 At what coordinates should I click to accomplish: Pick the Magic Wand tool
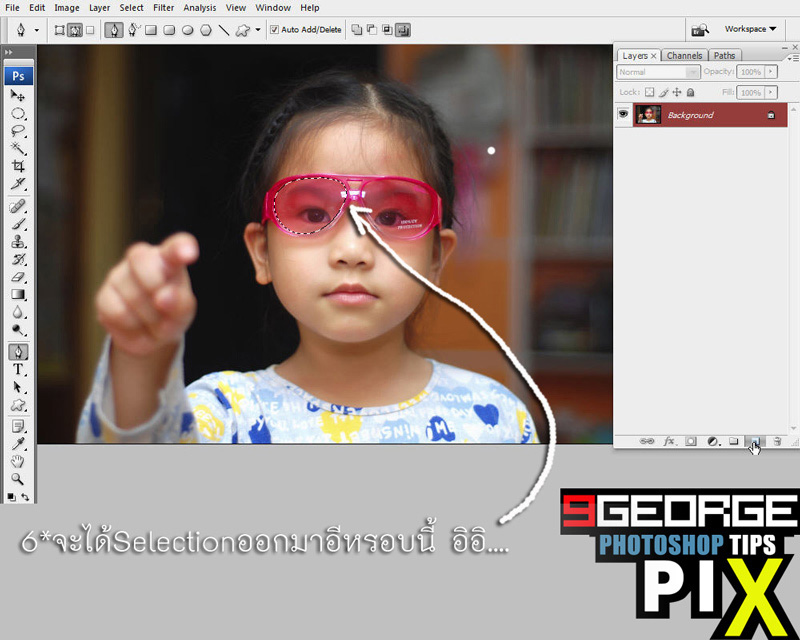click(18, 148)
